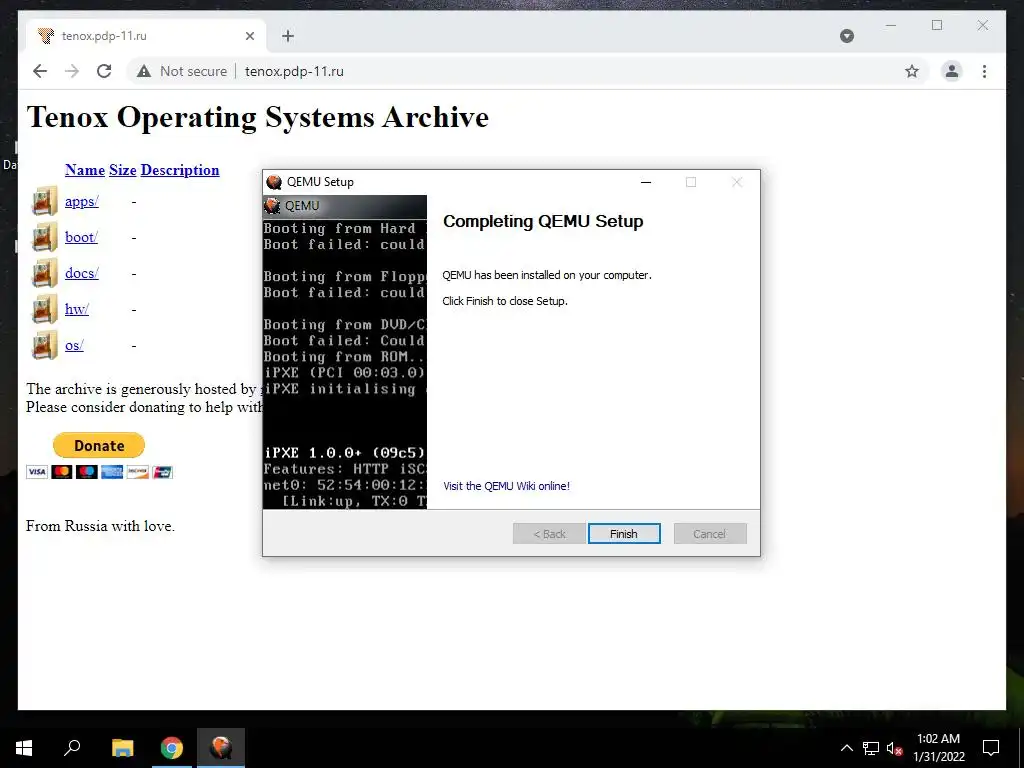Viewport: 1024px width, 768px height.
Task: Select the tenox.pdp-11.ru tab
Action: click(x=146, y=36)
